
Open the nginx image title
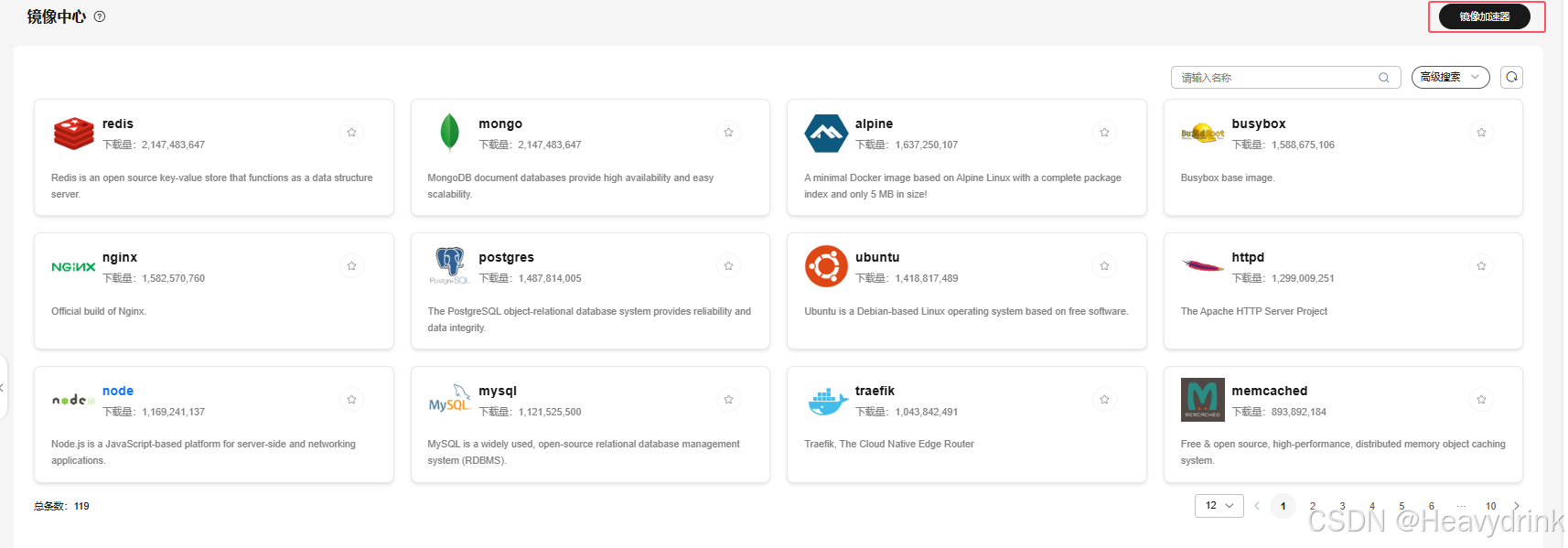pyautogui.click(x=120, y=257)
